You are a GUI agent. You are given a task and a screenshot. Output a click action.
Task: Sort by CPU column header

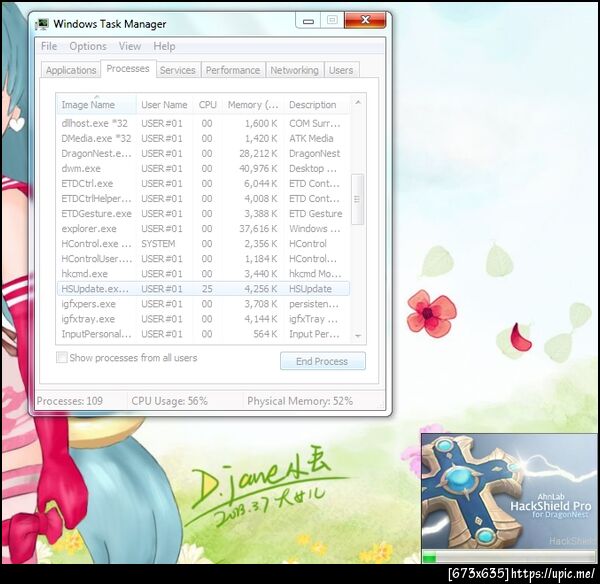208,104
